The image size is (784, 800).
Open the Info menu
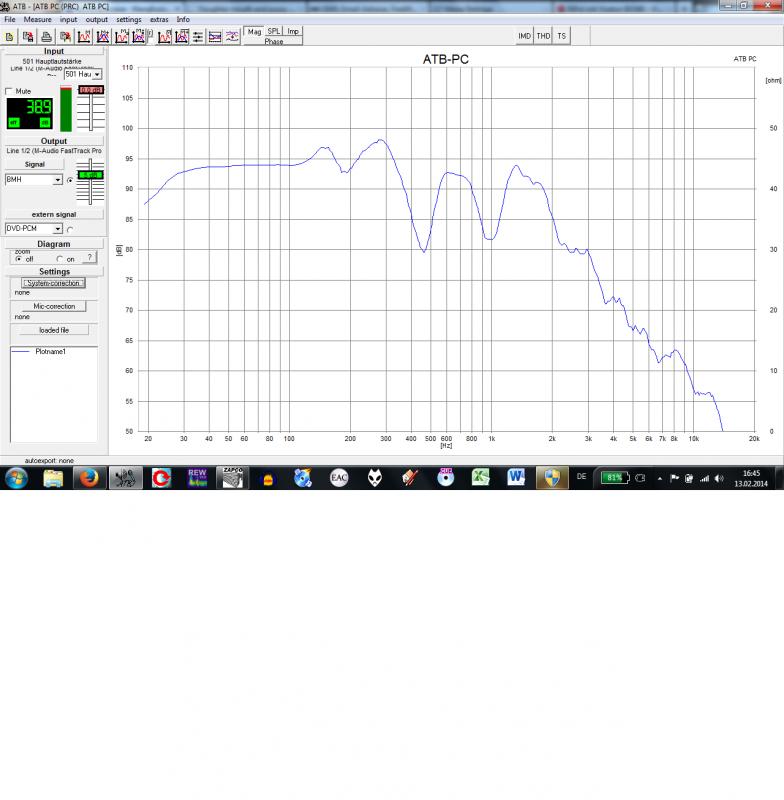183,19
